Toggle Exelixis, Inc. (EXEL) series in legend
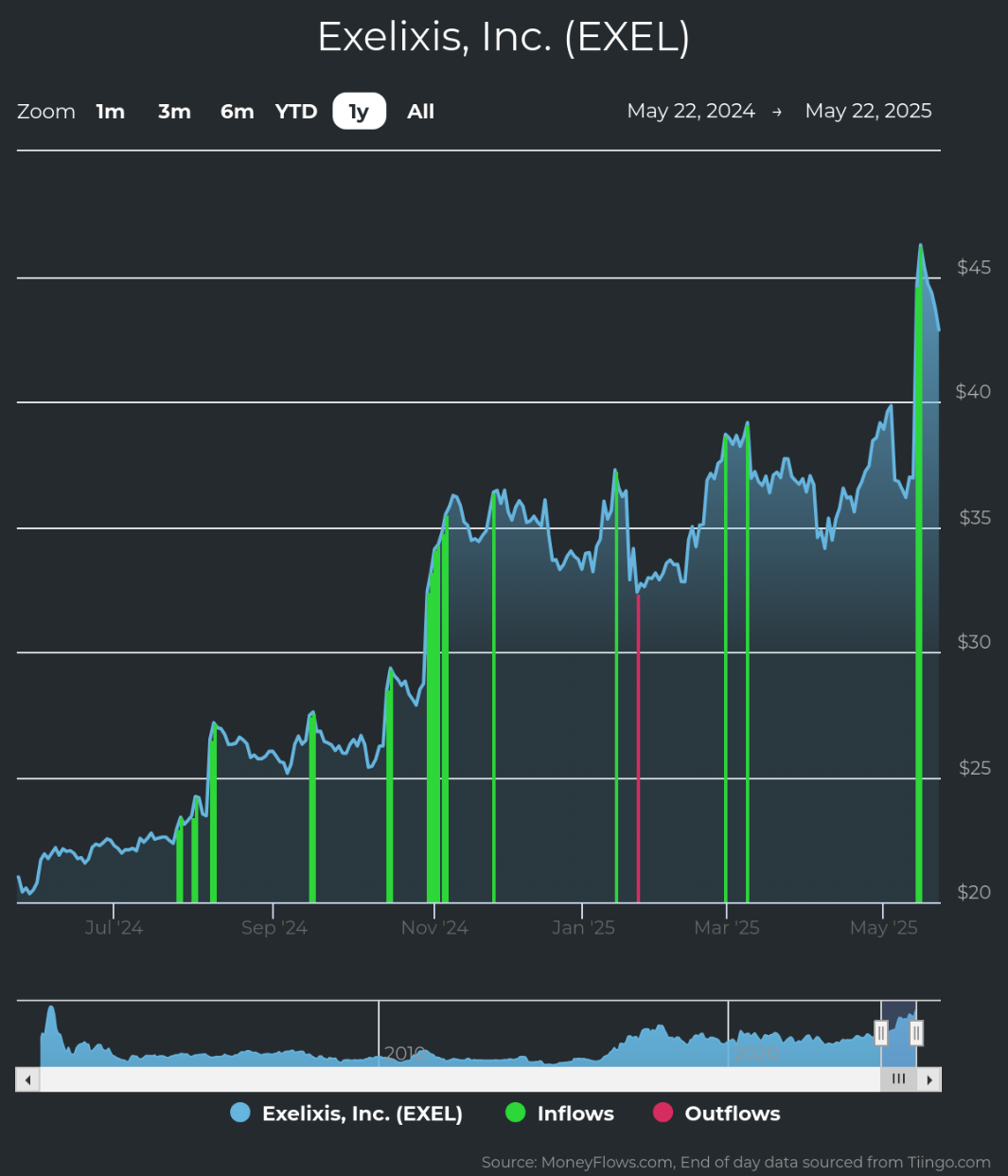 pos(346,1114)
